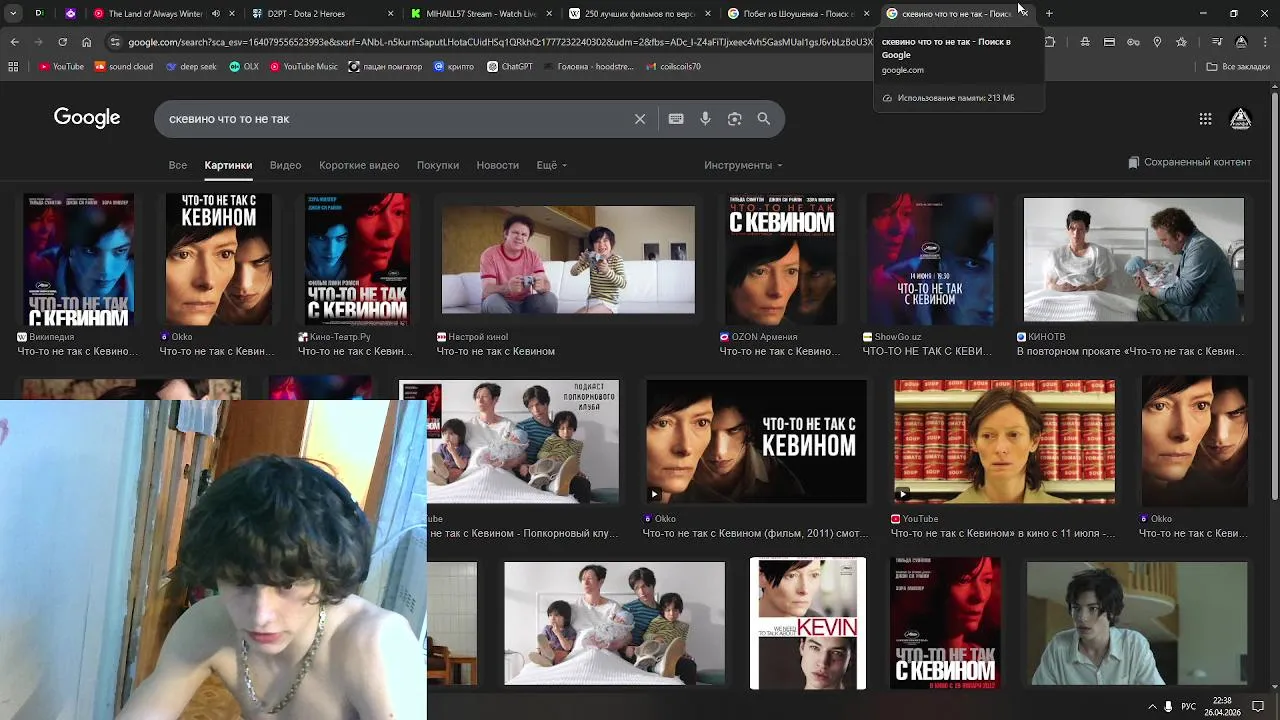Open the coilscoils70 bookmark
Viewport: 1280px width, 720px height.
point(674,67)
